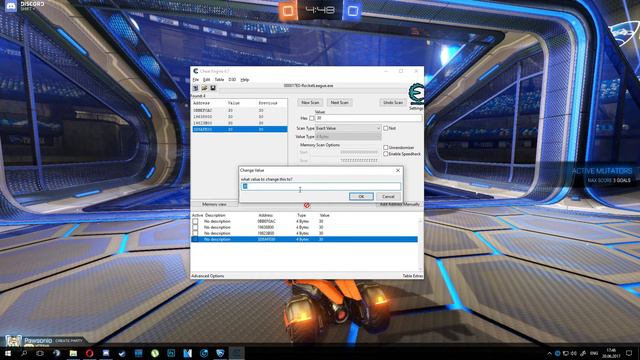The image size is (640, 360).
Task: Activate second address list row checkbox
Action: [195, 227]
